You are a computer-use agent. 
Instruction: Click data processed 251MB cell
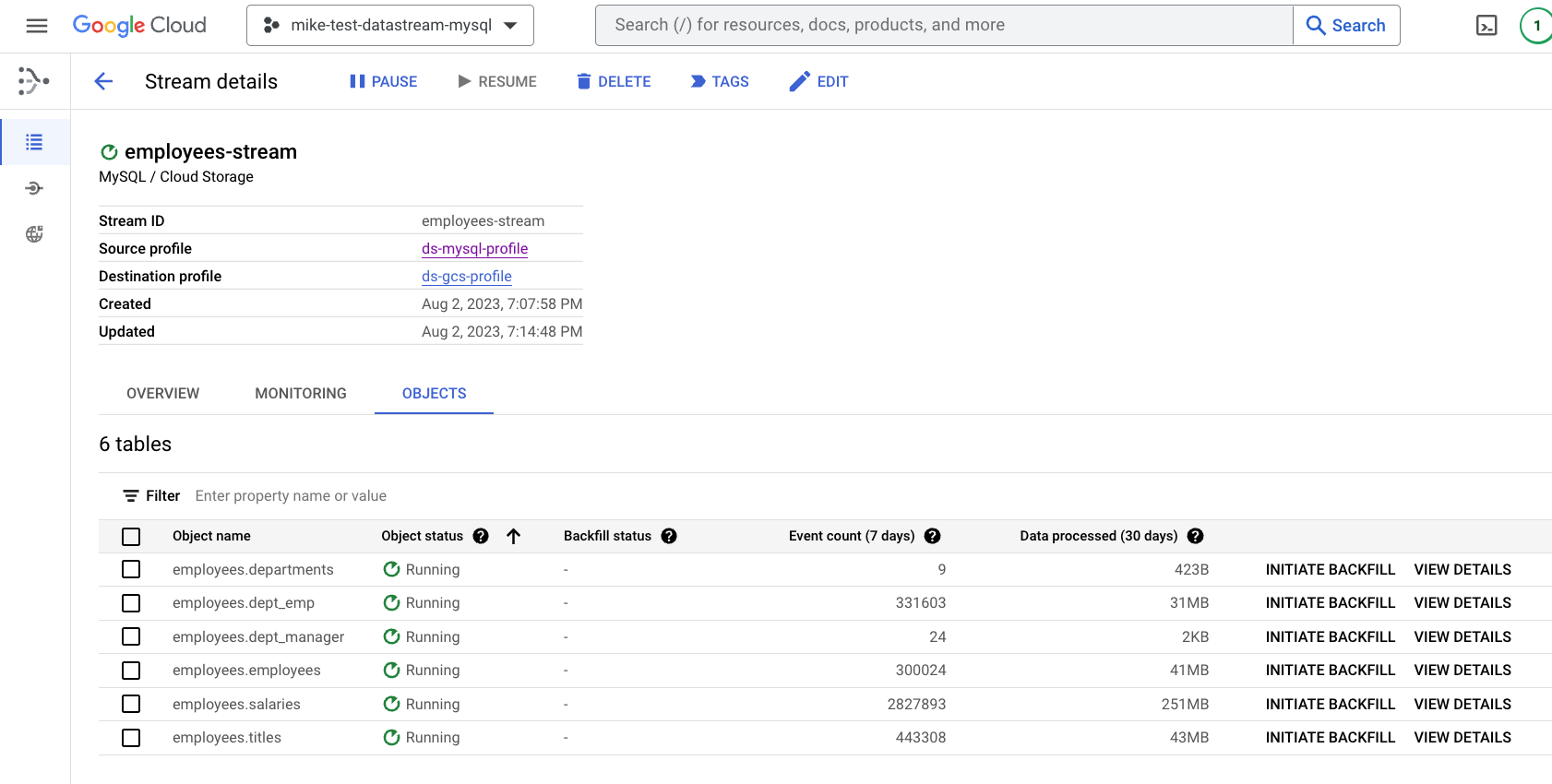tap(1185, 704)
